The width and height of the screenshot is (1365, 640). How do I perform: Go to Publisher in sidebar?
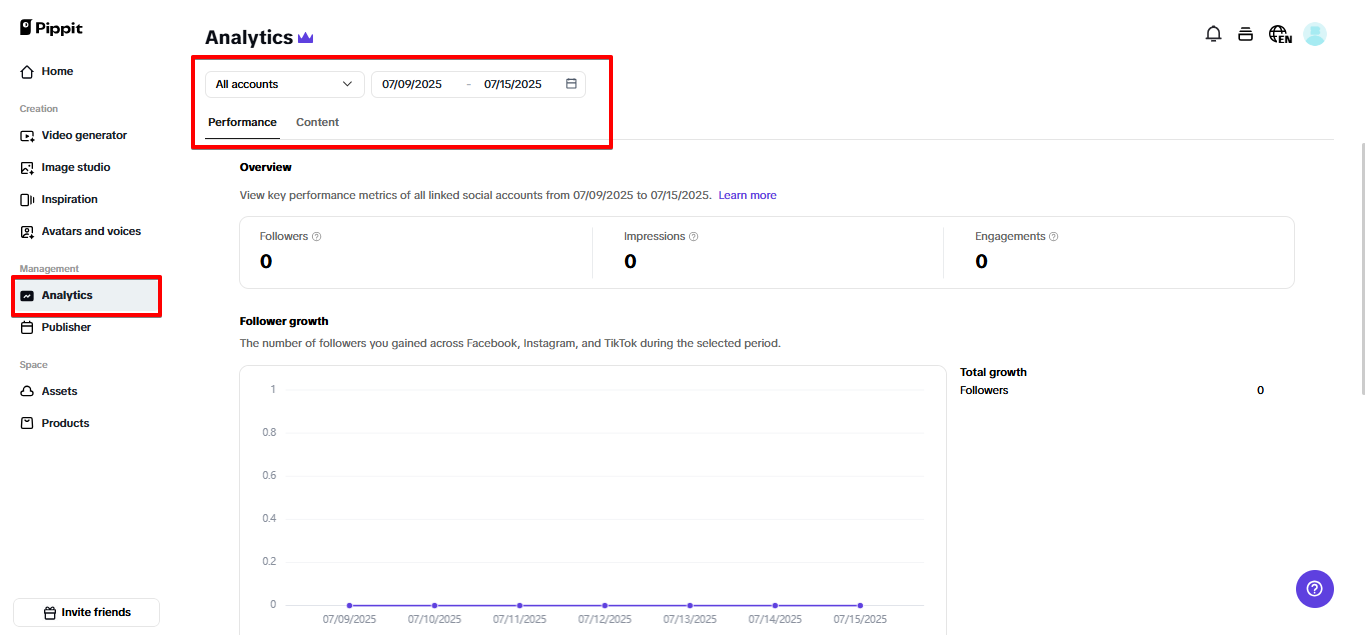[x=66, y=327]
